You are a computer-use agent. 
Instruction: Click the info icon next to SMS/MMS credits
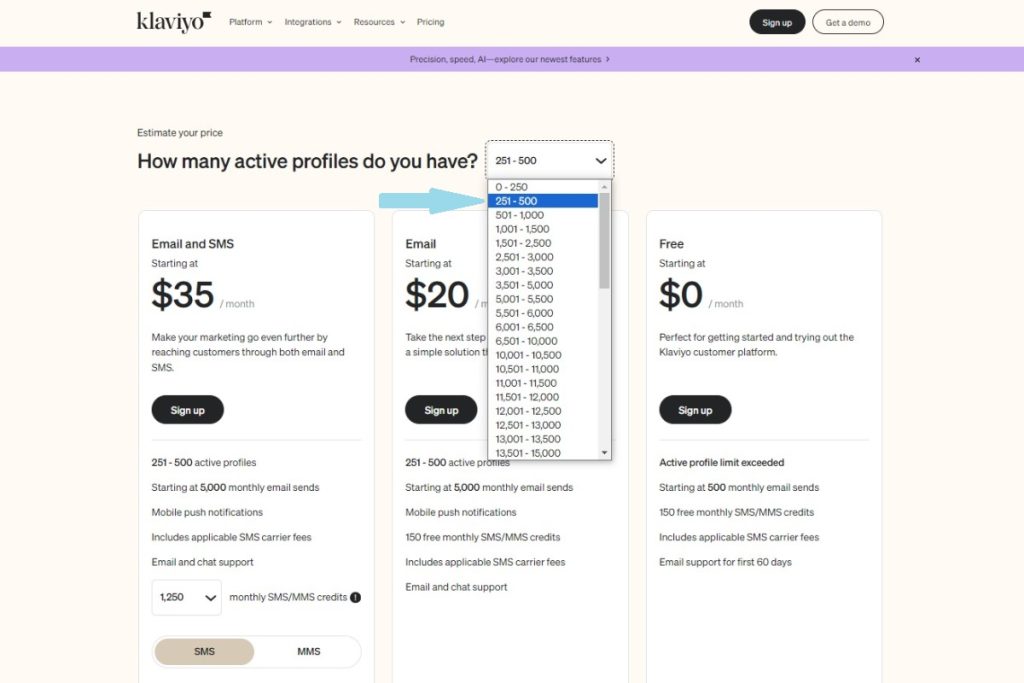pos(355,597)
